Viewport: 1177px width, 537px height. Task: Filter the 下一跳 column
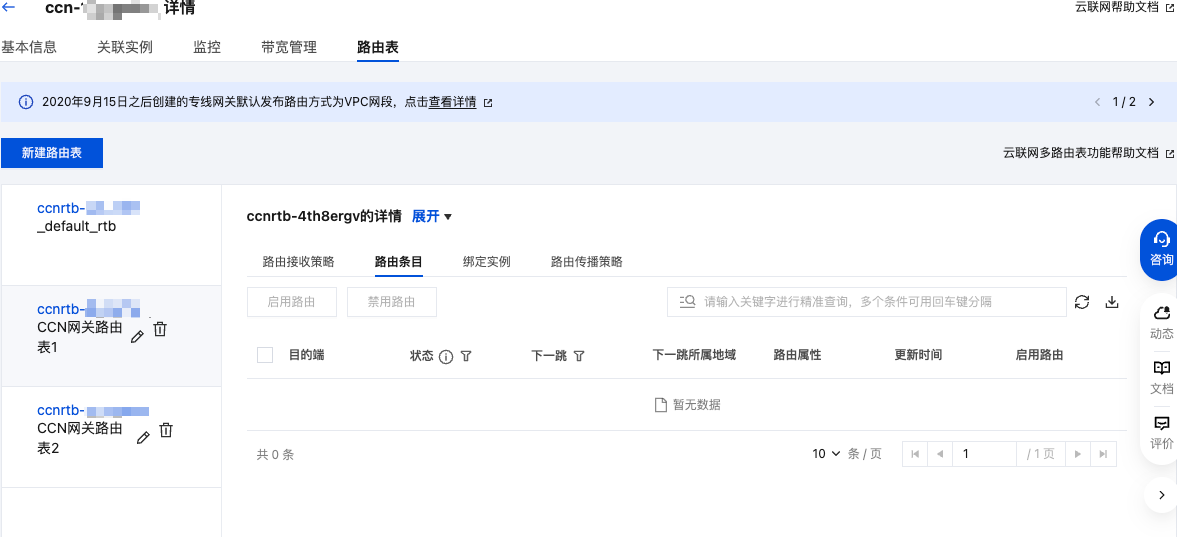pos(579,356)
